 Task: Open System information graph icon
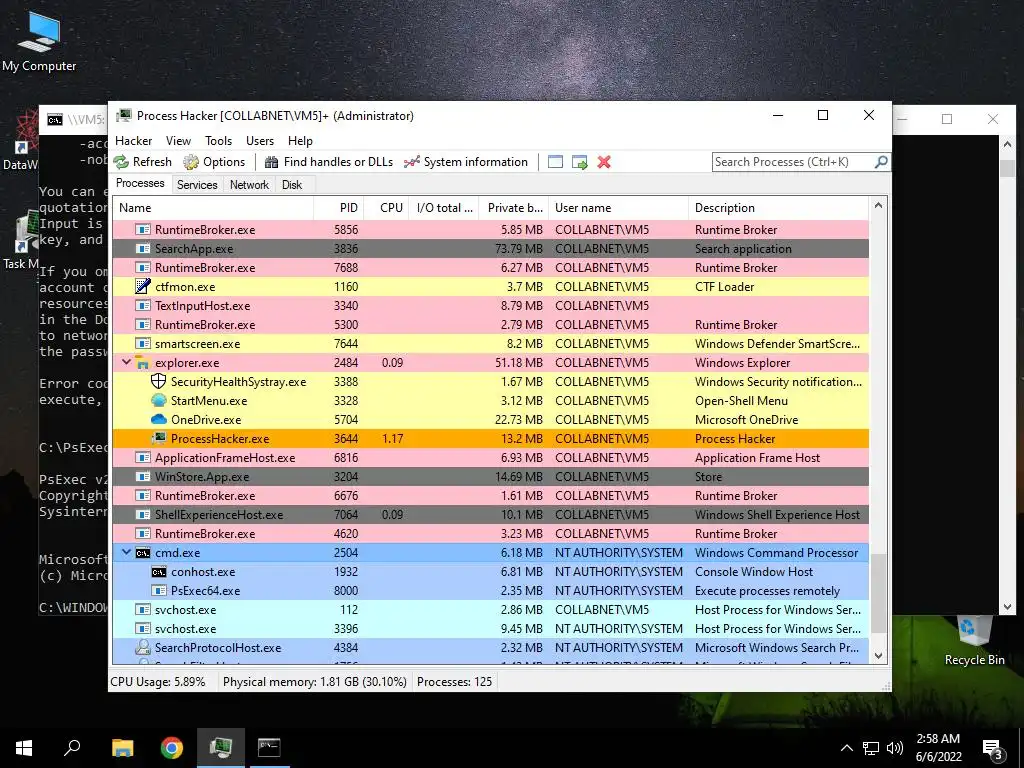point(411,162)
